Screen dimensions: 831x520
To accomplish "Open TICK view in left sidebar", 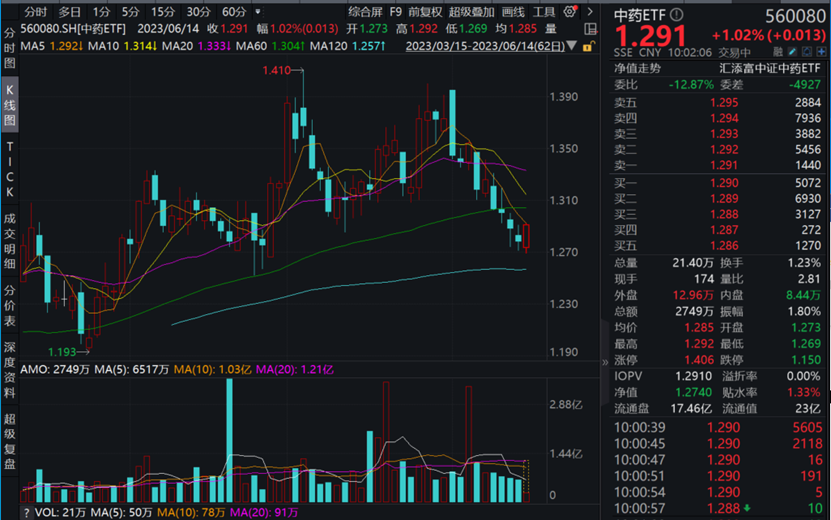I will 10,169.
